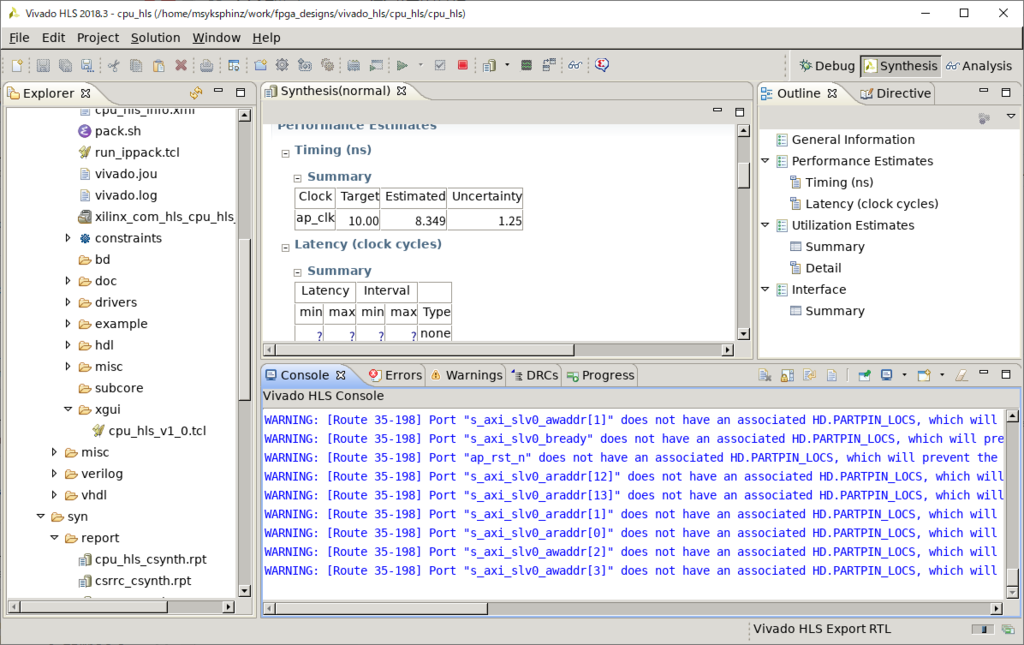The width and height of the screenshot is (1024, 645).
Task: Click the Save icon in the toolbar
Action: (43, 65)
